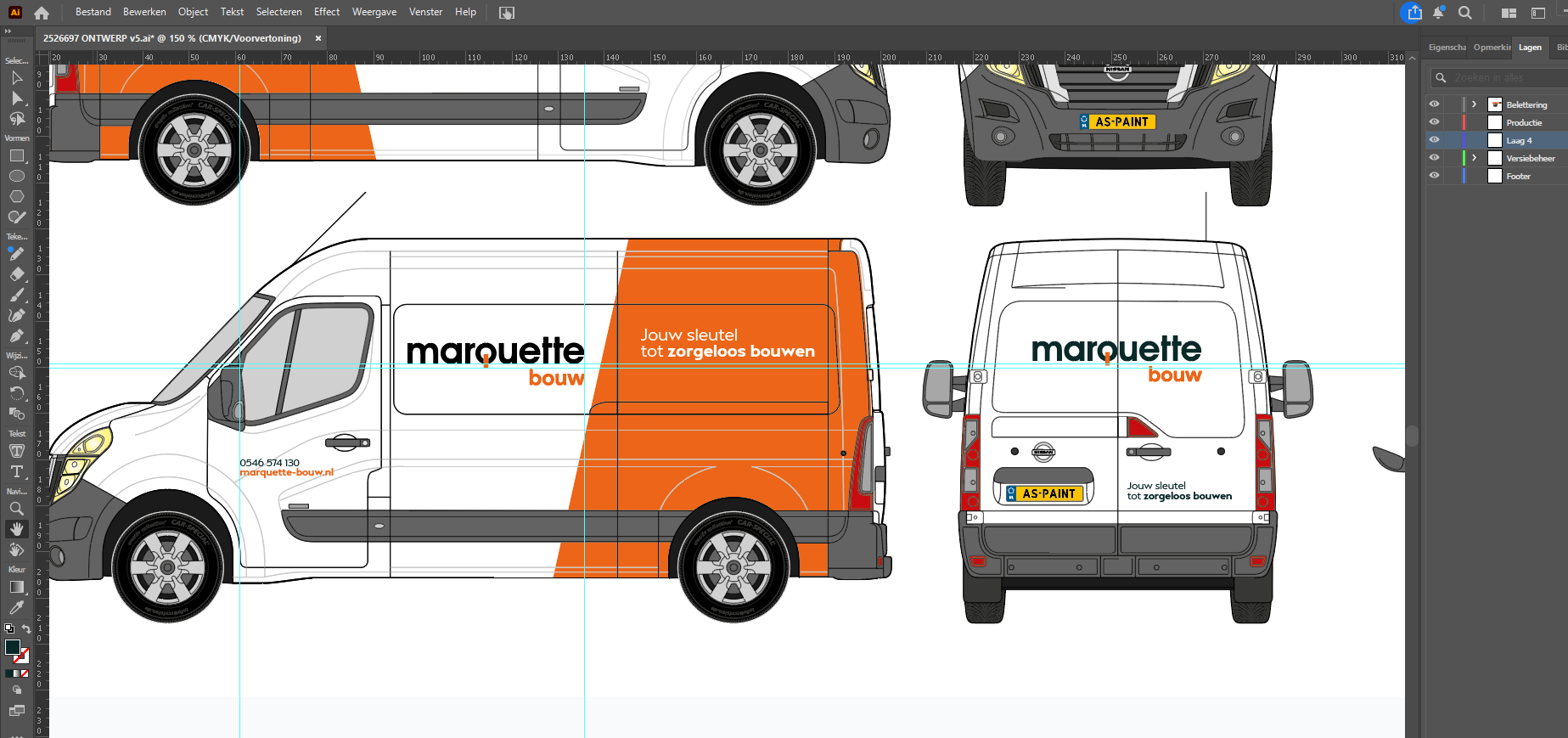The height and width of the screenshot is (738, 1568).
Task: Open the workspace arrangement switcher
Action: [1509, 13]
